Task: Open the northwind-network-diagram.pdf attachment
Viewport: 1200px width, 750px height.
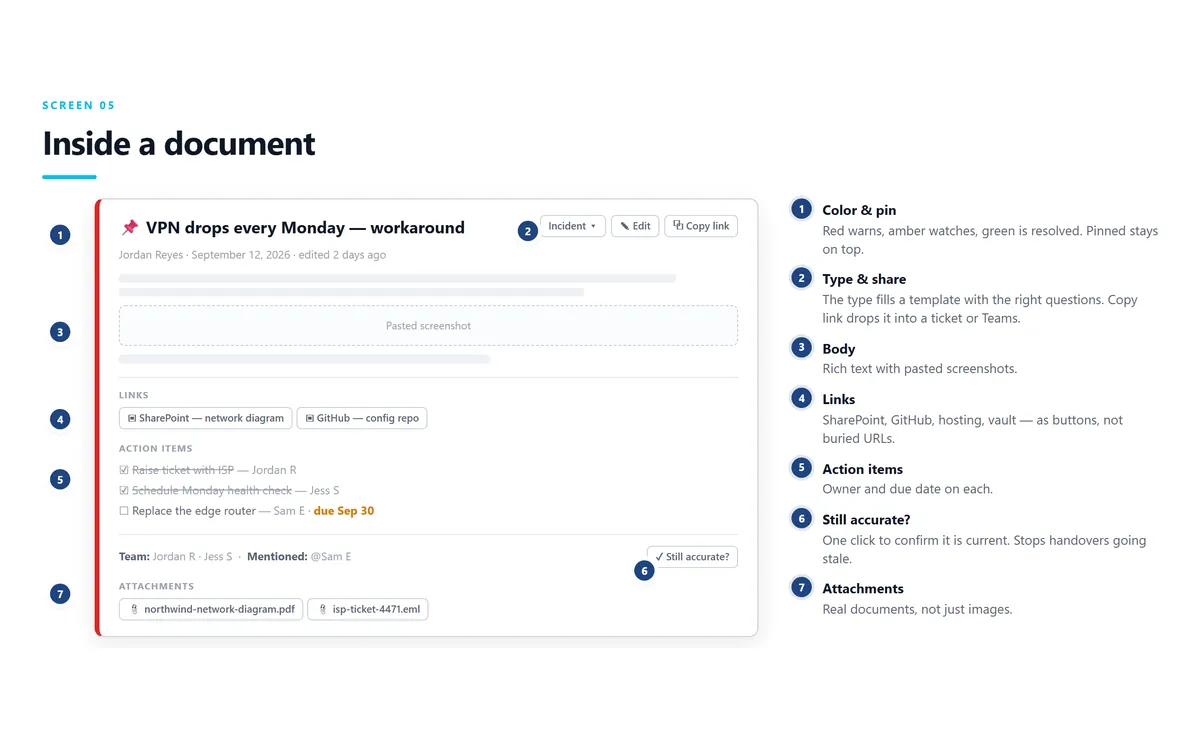Action: coord(211,608)
